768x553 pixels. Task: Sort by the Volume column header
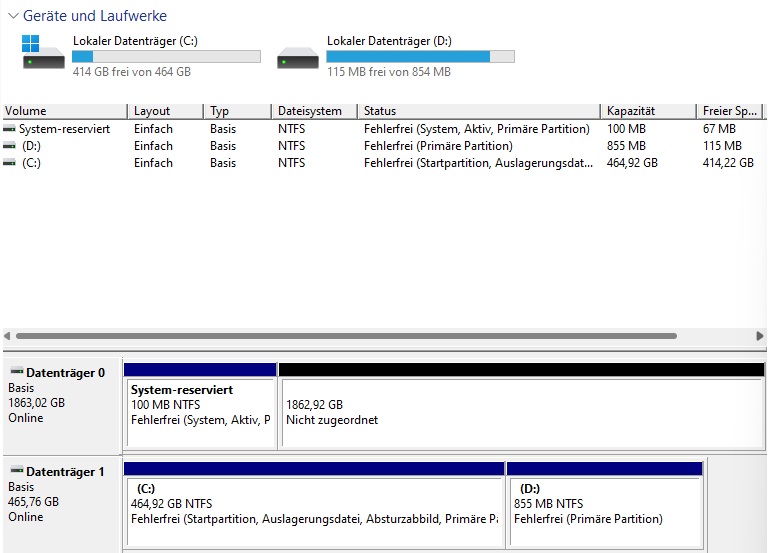(65, 111)
